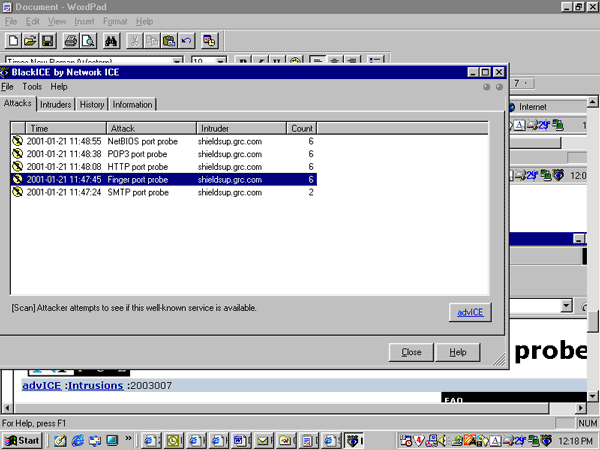Click the Open file icon in WordPad
The image size is (600, 450).
coord(30,41)
